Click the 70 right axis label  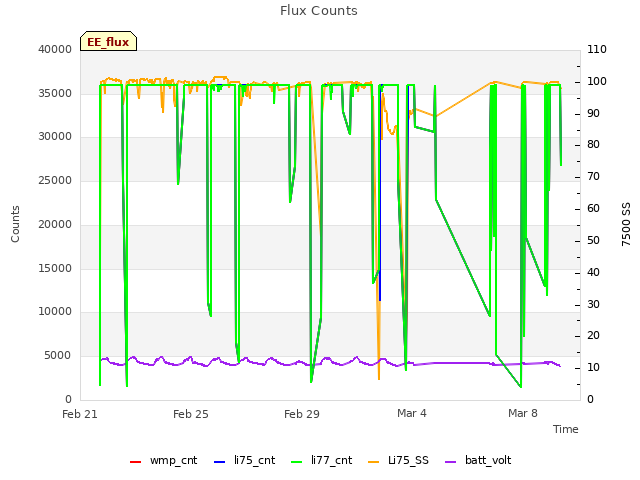point(593,176)
